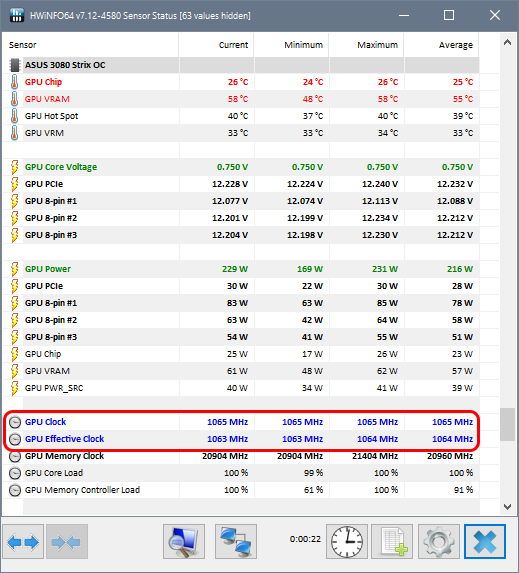Open sensor settings gear icon
Image resolution: width=519 pixels, height=573 pixels.
(x=439, y=542)
